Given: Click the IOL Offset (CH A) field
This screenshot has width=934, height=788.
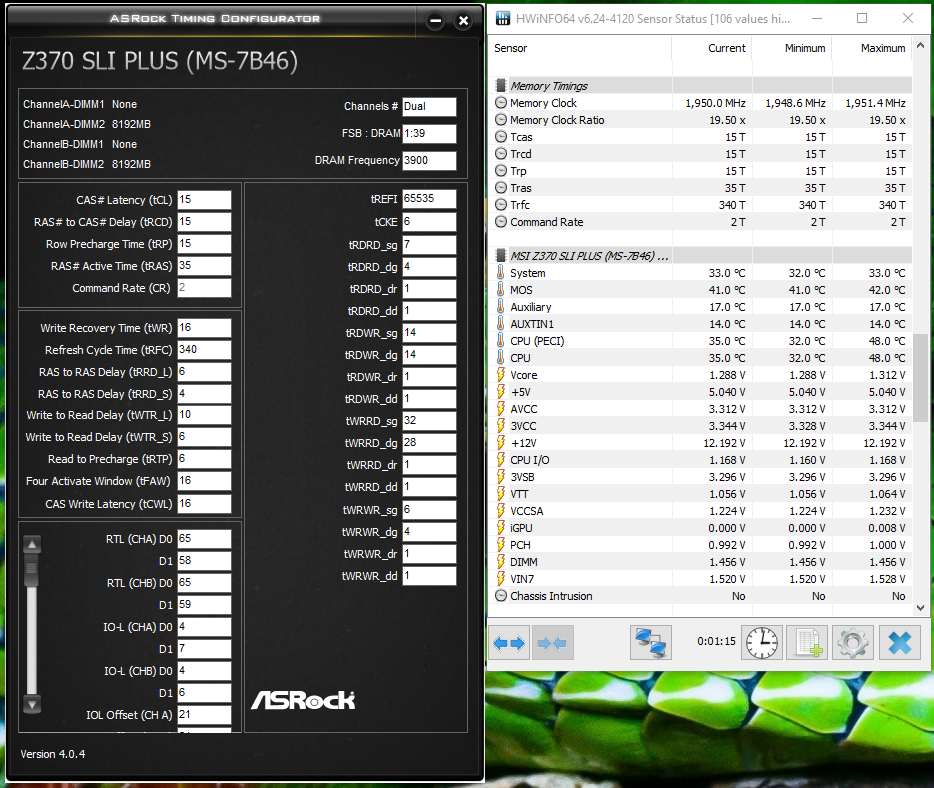Looking at the screenshot, I should click(x=204, y=715).
